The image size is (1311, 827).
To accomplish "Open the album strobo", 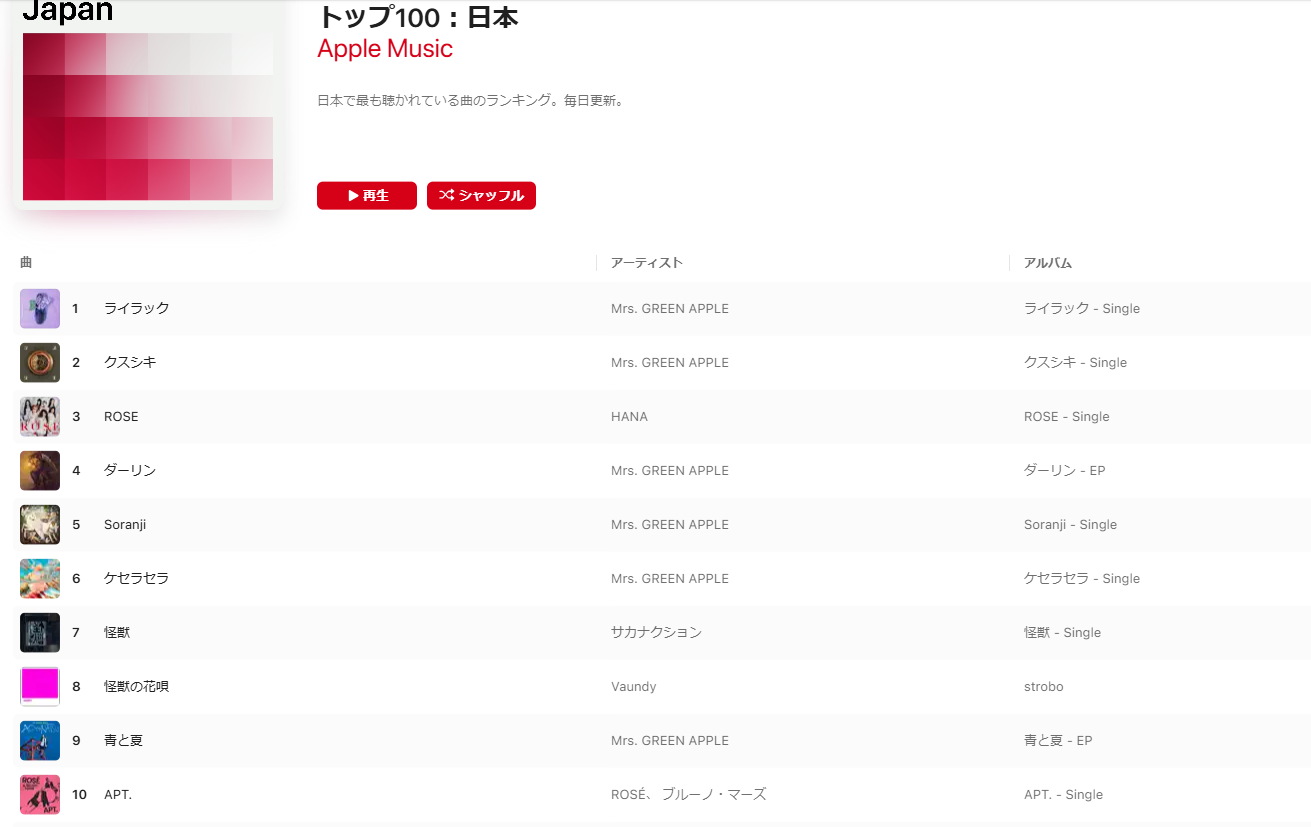I will pos(1044,687).
